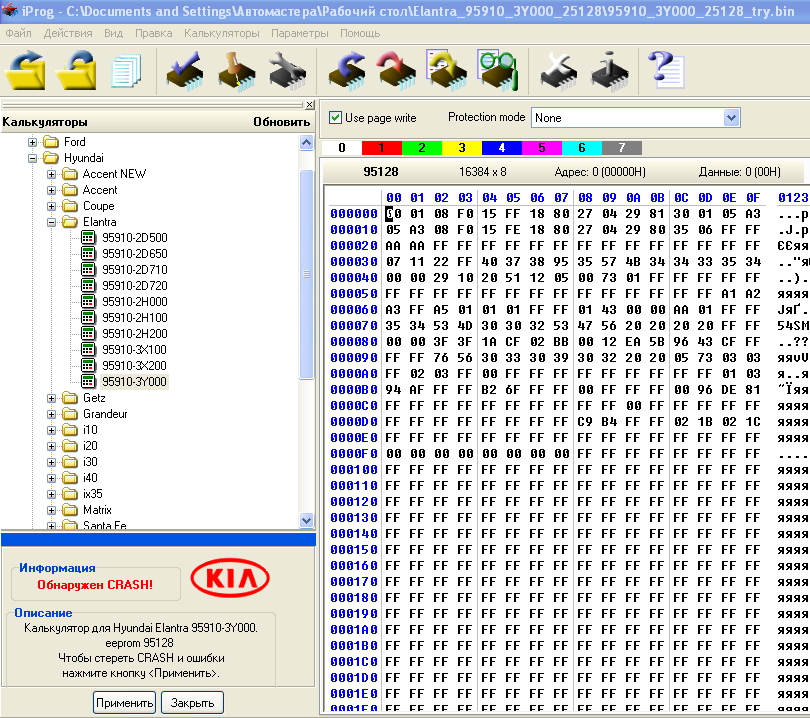The image size is (810, 718).
Task: Select calculator 95910-3X200
Action: coord(134,366)
